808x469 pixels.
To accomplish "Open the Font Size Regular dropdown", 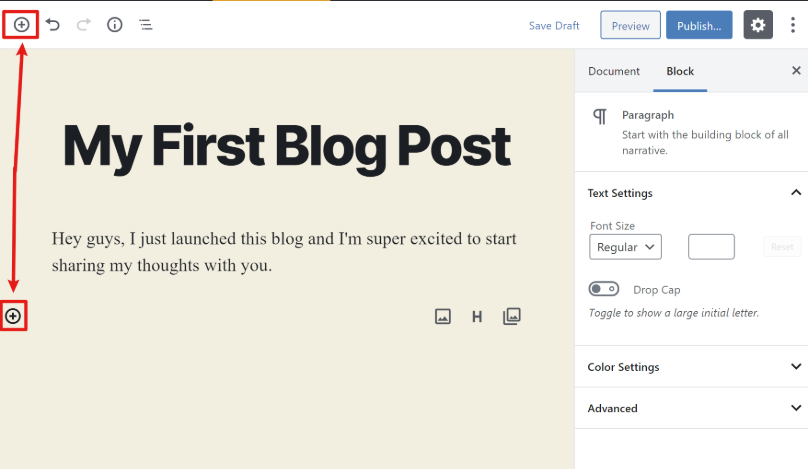I will tap(626, 247).
